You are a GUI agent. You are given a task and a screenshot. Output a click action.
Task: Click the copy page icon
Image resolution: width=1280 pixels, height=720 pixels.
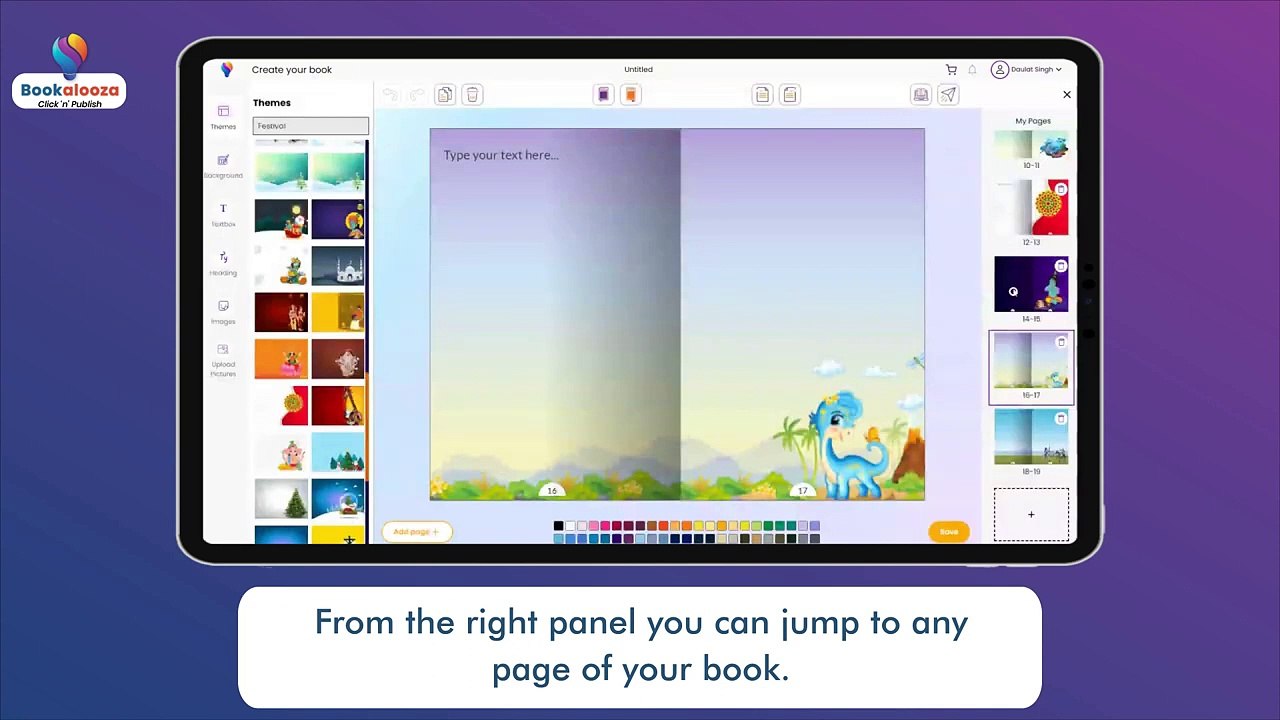tap(445, 94)
